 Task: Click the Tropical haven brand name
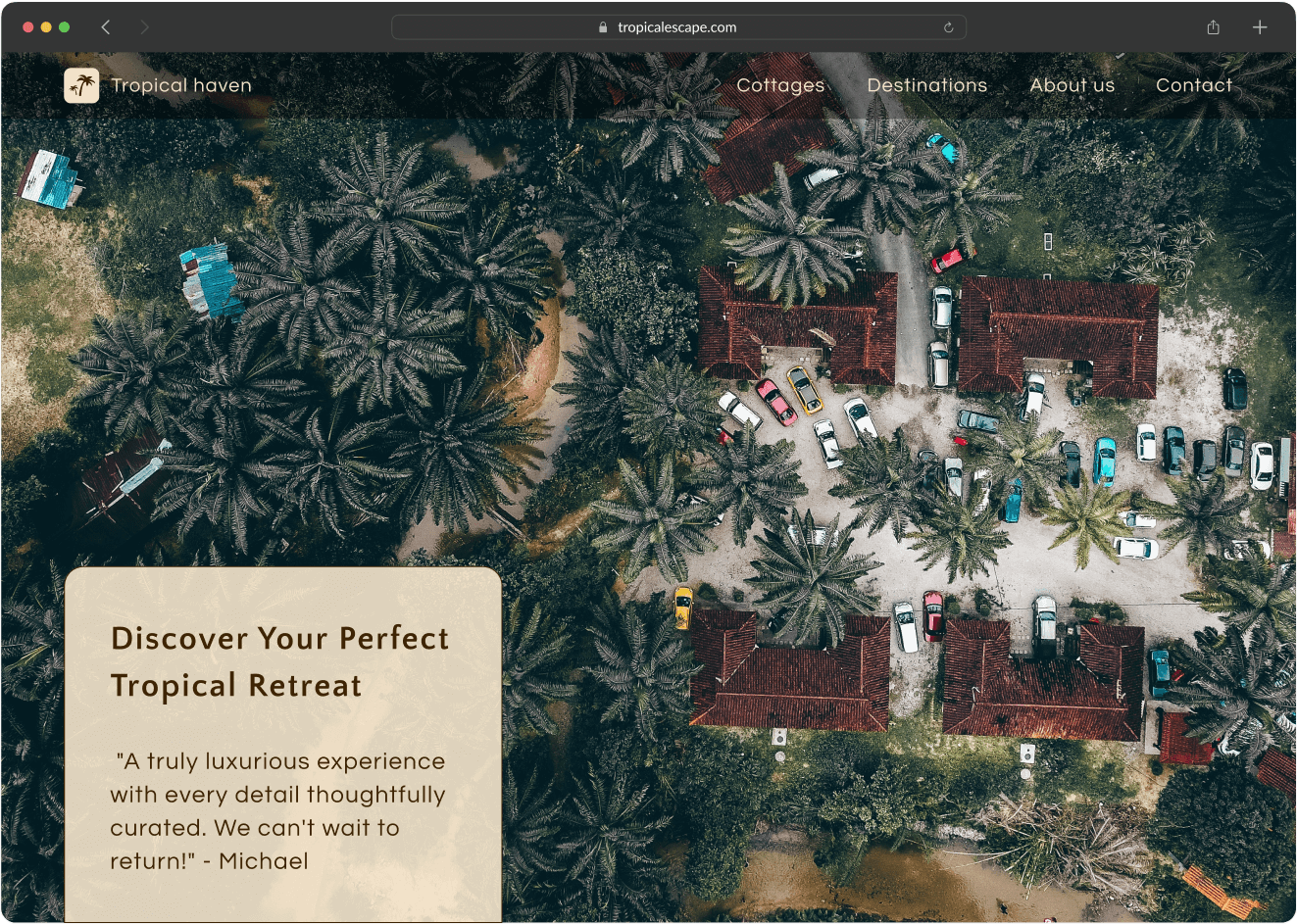181,85
